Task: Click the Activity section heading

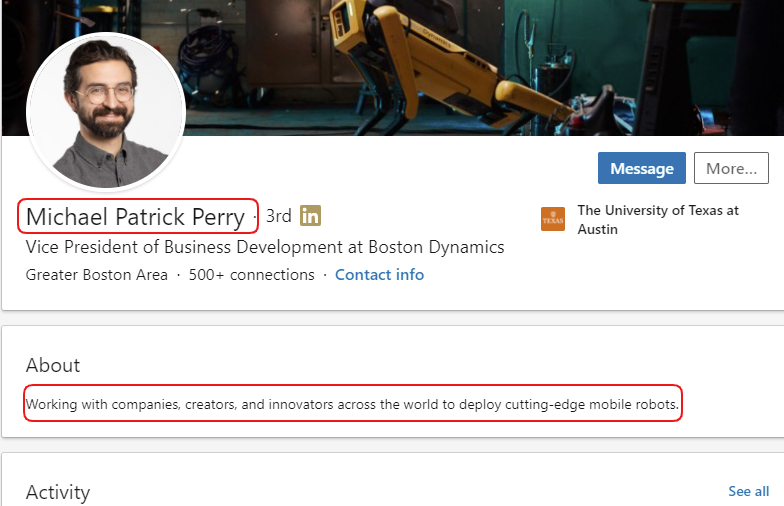Action: 58,492
